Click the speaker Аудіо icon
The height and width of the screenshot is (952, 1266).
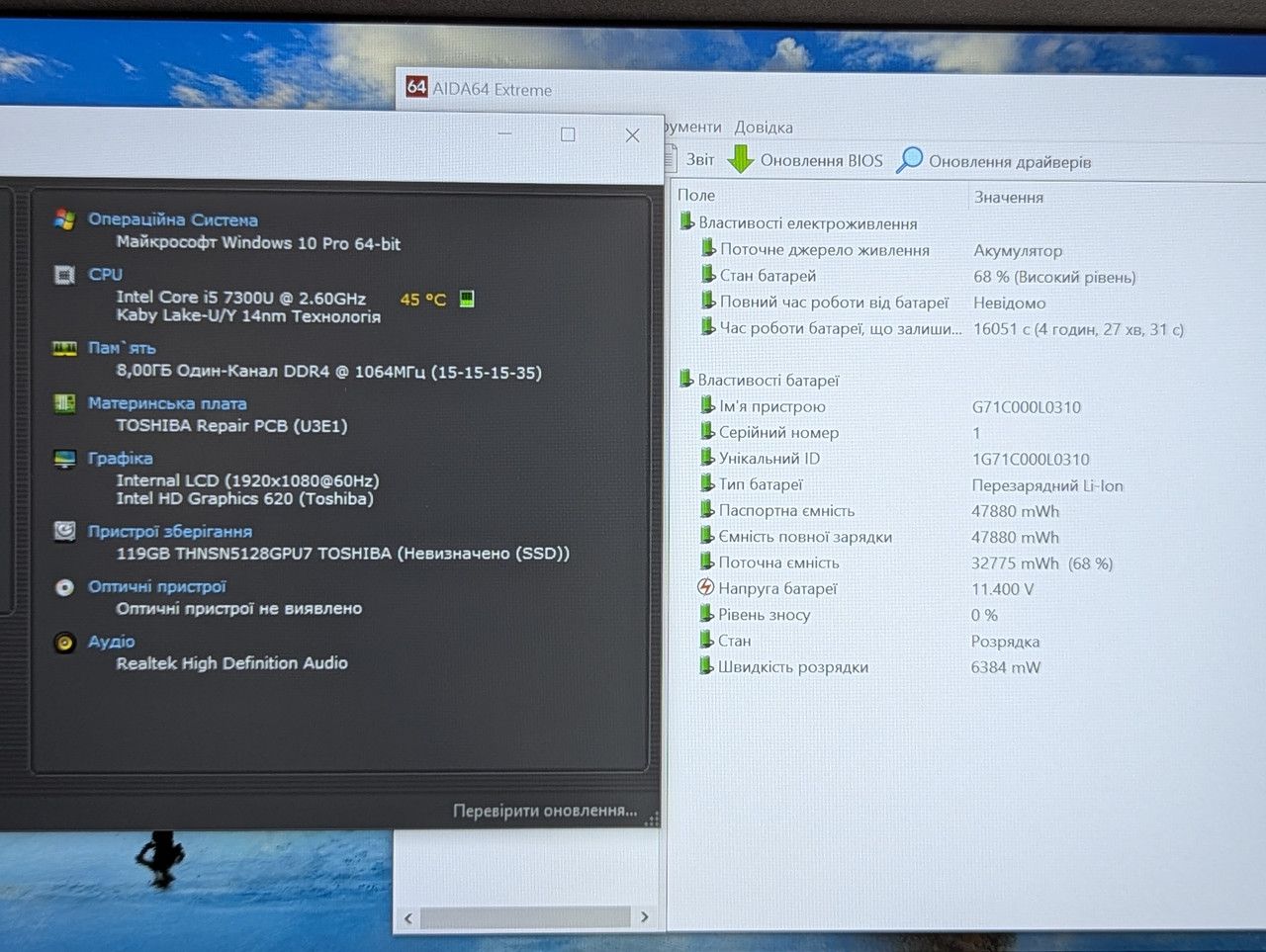click(64, 643)
